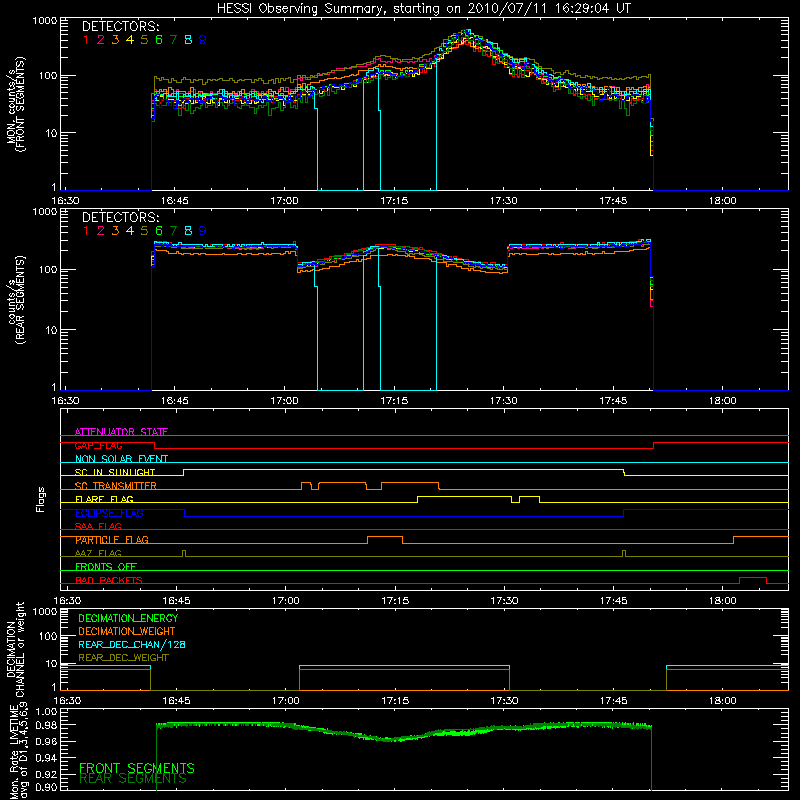Click the 17:30 tick label under rear segments plot
Screen dimensions: 800x800
click(504, 401)
